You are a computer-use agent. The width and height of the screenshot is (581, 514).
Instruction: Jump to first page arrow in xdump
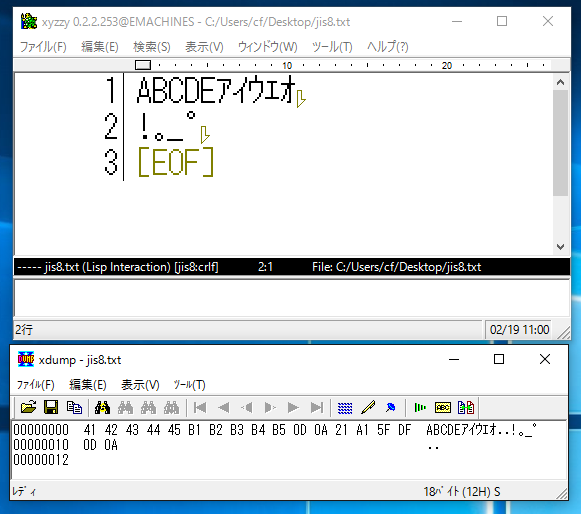click(x=200, y=408)
